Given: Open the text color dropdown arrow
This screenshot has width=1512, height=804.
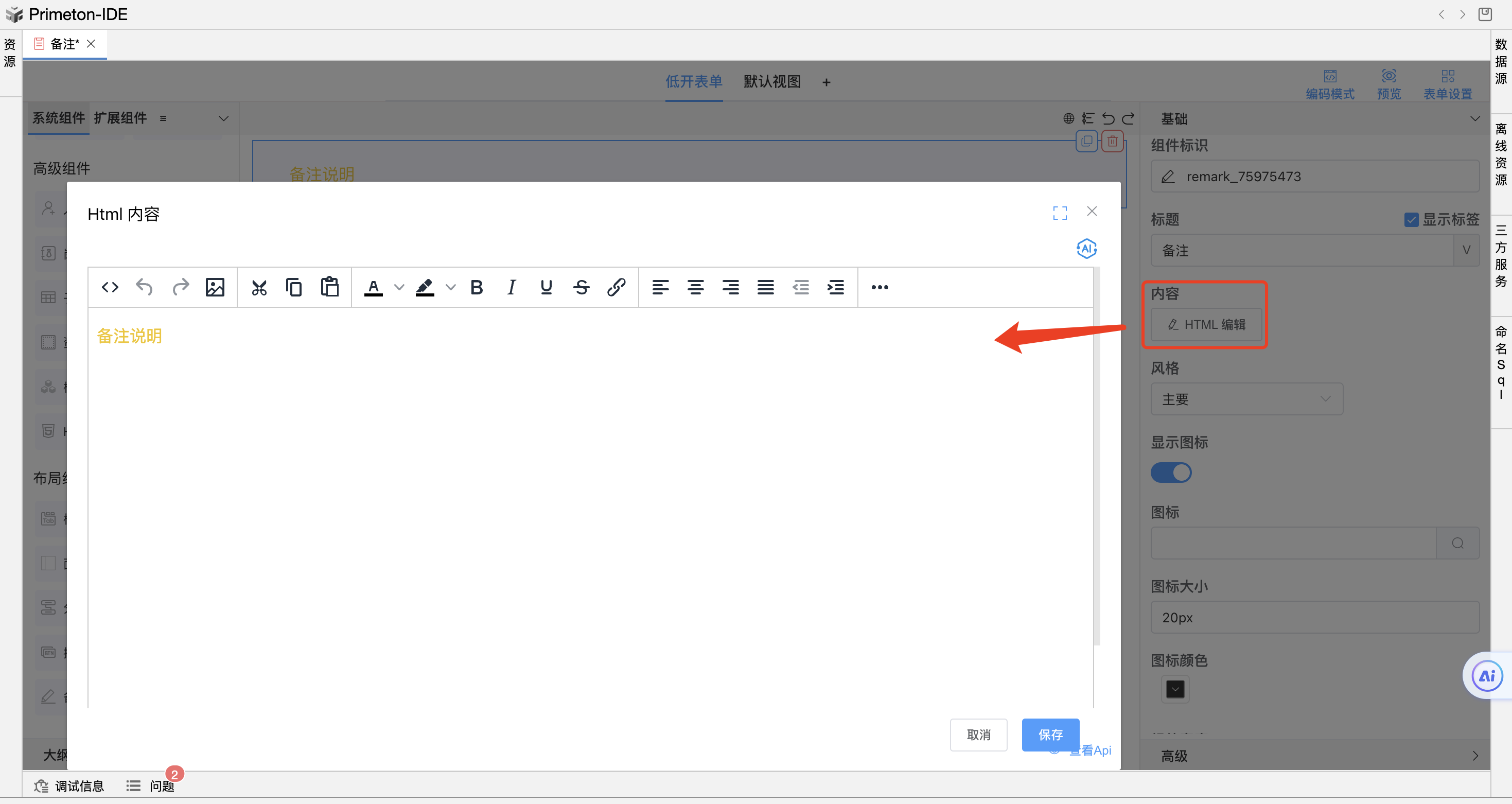Looking at the screenshot, I should tap(399, 287).
